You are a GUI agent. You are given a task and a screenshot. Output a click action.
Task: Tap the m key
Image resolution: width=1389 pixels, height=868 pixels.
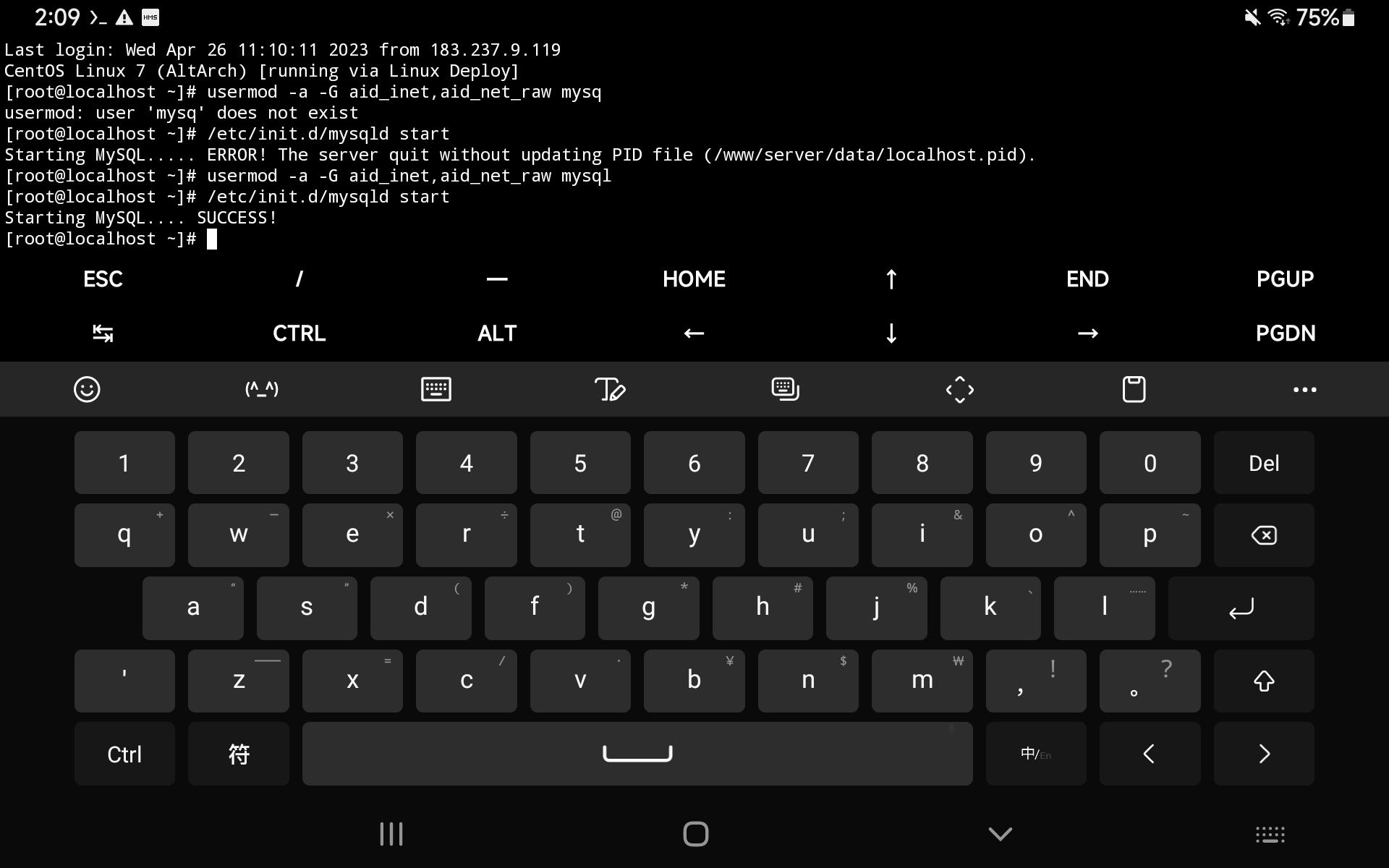(922, 681)
